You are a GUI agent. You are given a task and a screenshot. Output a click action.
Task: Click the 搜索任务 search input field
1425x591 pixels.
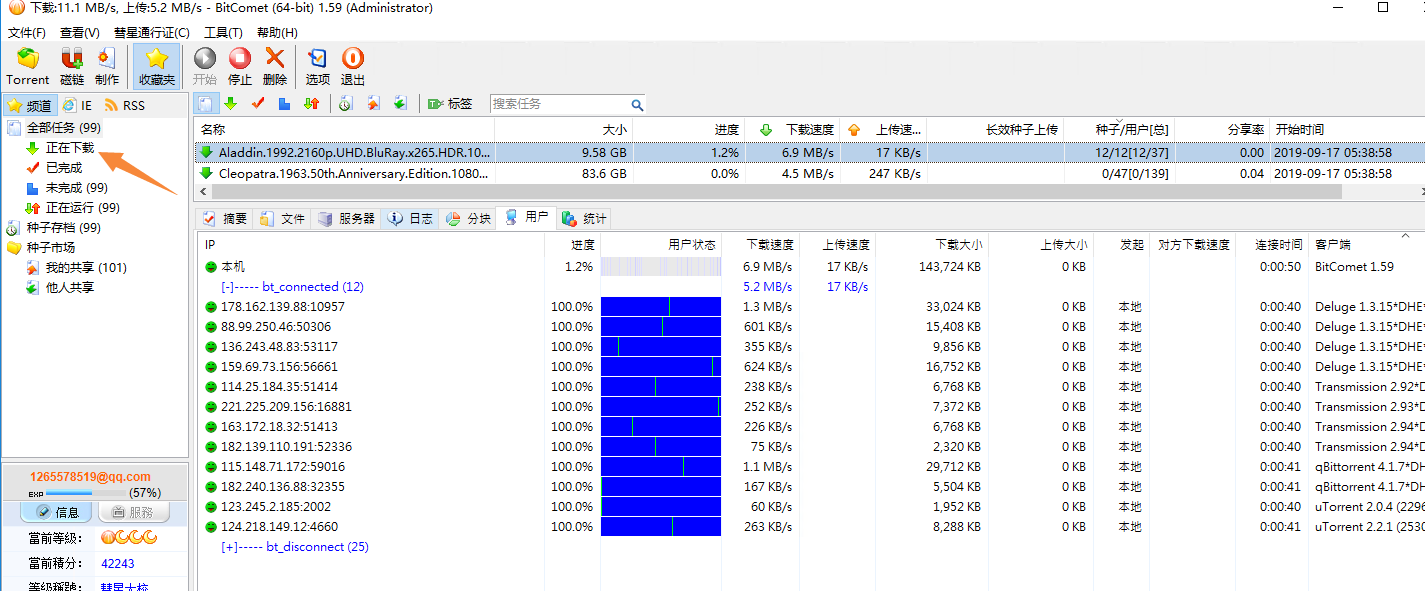[x=559, y=104]
